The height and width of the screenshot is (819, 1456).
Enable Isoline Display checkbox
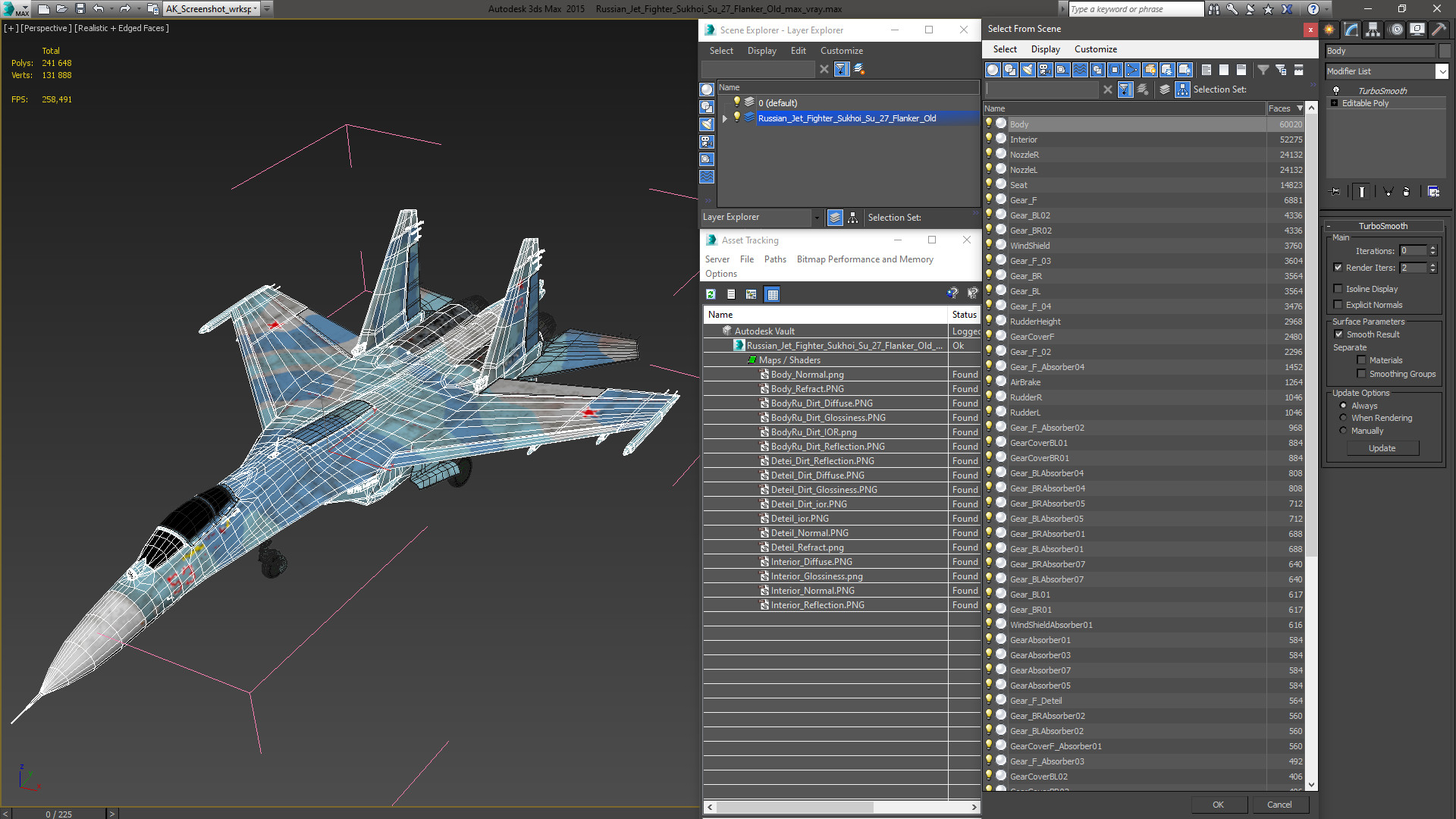pyautogui.click(x=1338, y=289)
